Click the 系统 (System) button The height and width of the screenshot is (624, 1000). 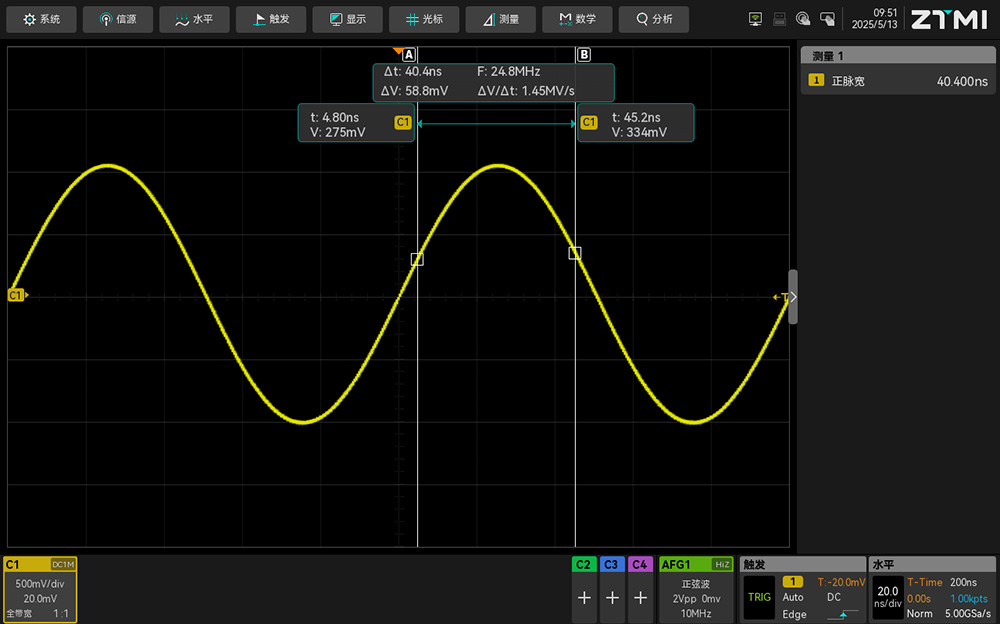click(42, 19)
